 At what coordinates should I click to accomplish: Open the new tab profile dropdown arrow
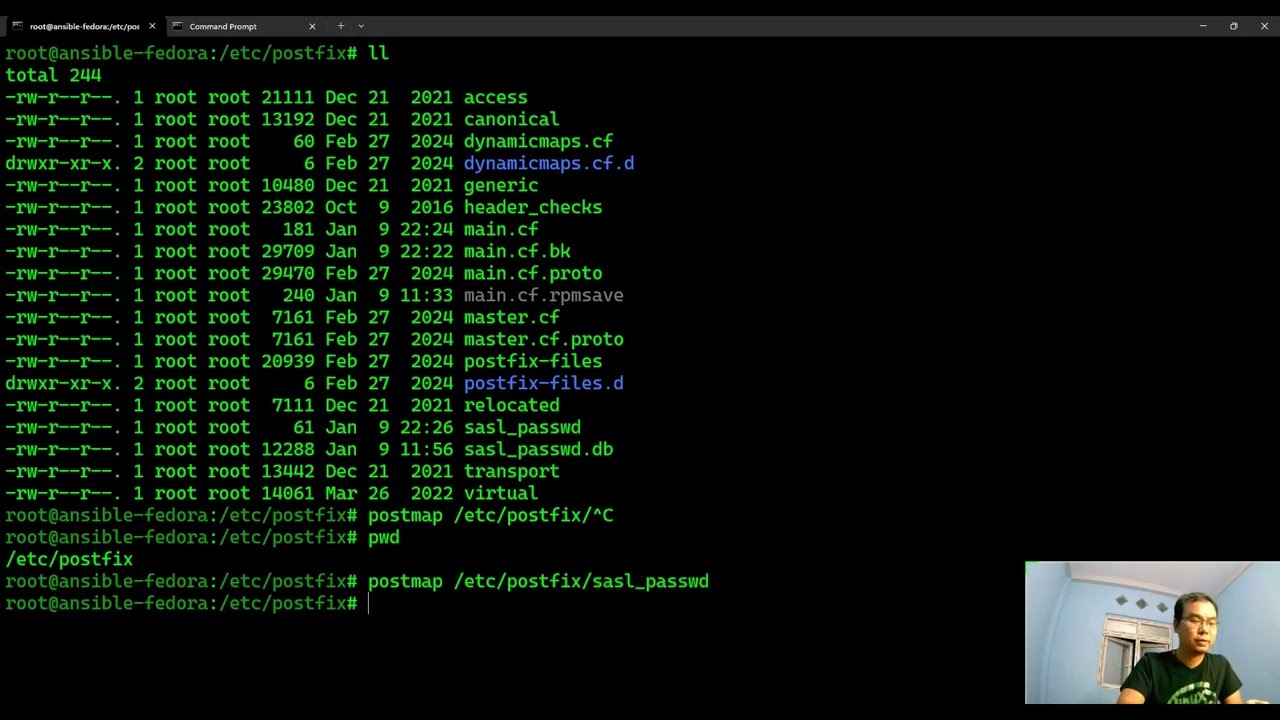361,26
